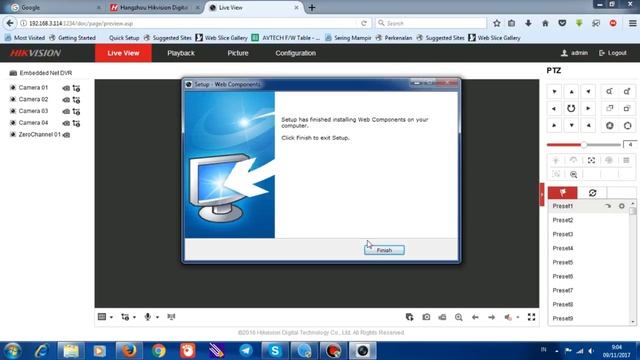Start recording for Camera 03
Screen dimensions: 640x360
[x=66, y=111]
